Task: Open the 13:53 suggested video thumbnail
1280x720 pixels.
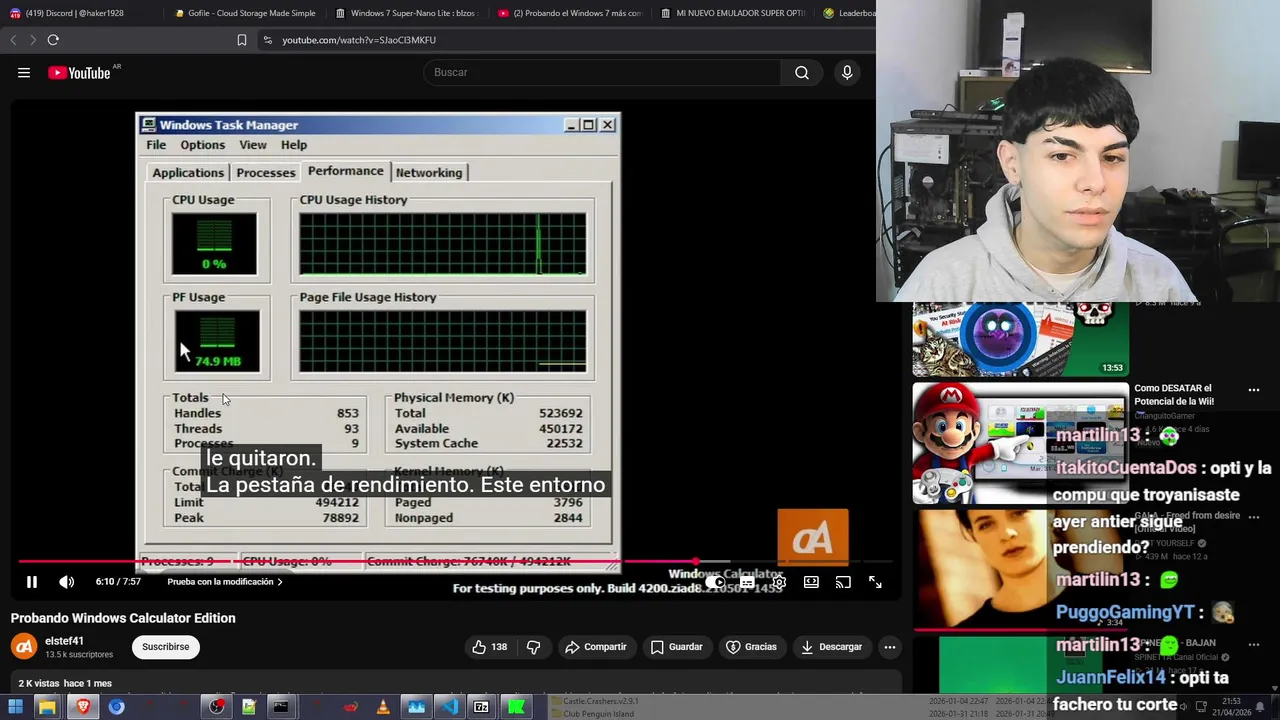Action: coord(1020,339)
